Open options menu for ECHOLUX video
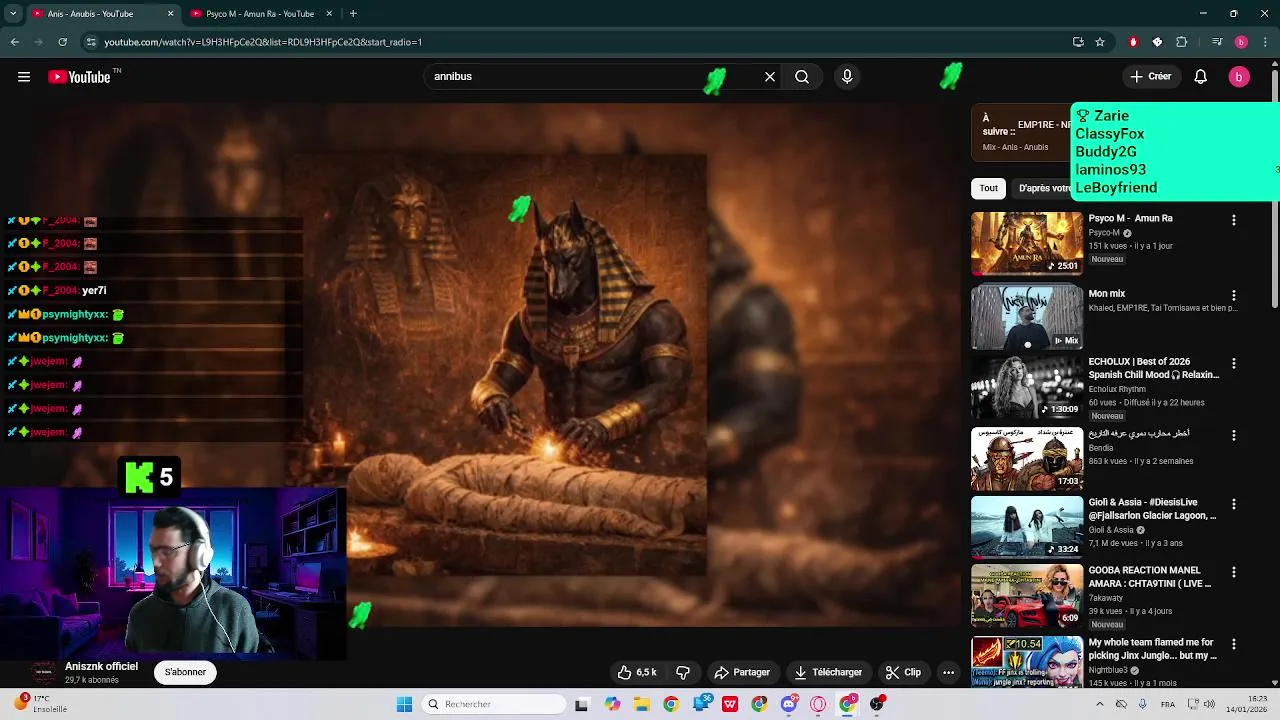Screen dimensions: 1280x720 click(x=1233, y=364)
